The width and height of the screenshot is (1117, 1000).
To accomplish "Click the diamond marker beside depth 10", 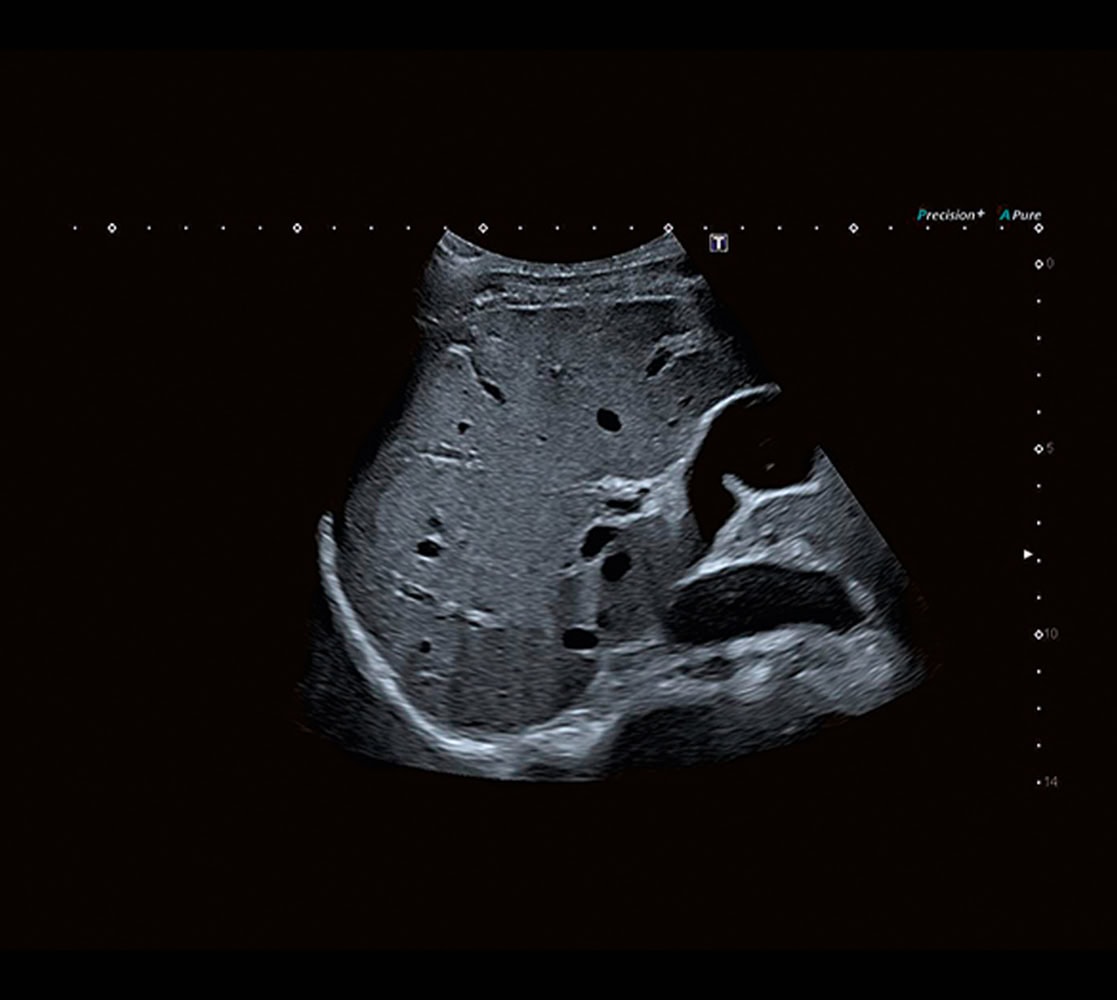I will (1038, 634).
